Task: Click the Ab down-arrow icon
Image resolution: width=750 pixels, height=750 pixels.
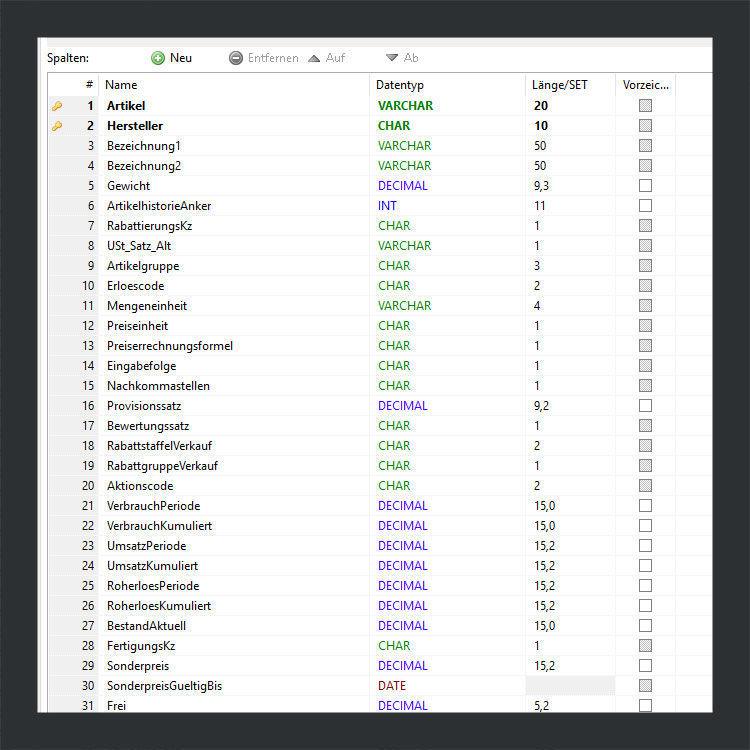Action: [392, 58]
